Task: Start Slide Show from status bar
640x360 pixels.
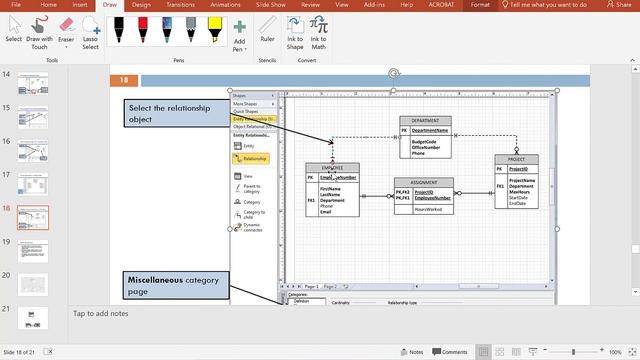Action: coord(533,351)
